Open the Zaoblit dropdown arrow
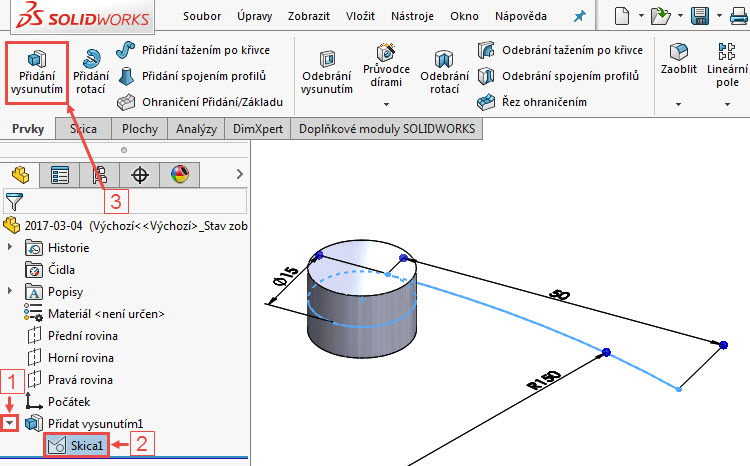The image size is (750, 466). coord(678,104)
